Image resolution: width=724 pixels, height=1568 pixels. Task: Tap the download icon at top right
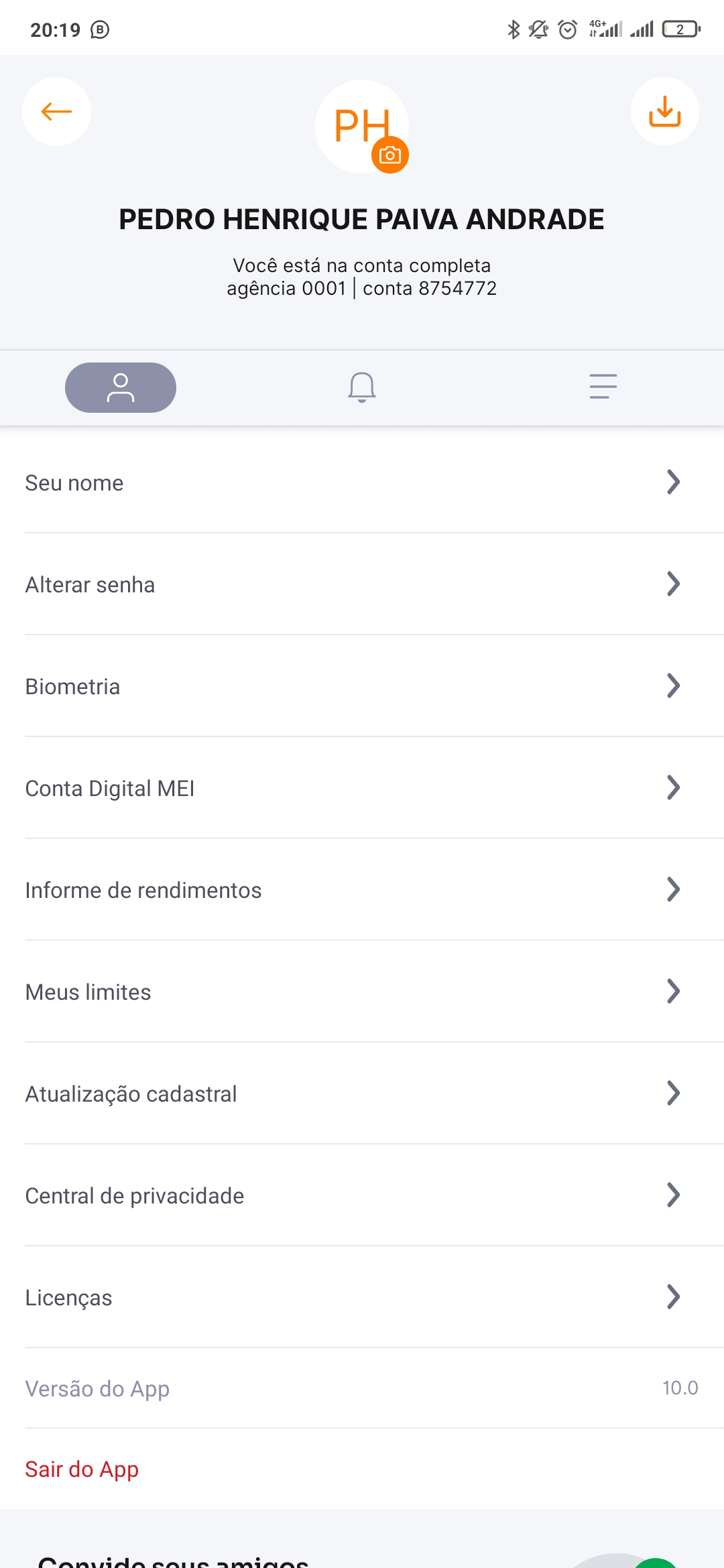pos(664,111)
